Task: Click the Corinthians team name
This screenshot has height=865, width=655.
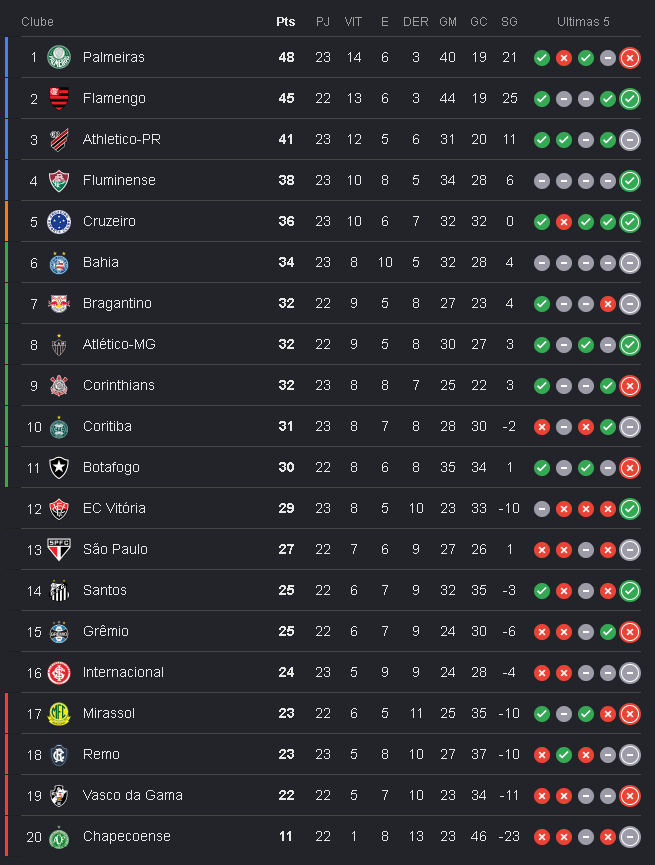Action: coord(119,386)
